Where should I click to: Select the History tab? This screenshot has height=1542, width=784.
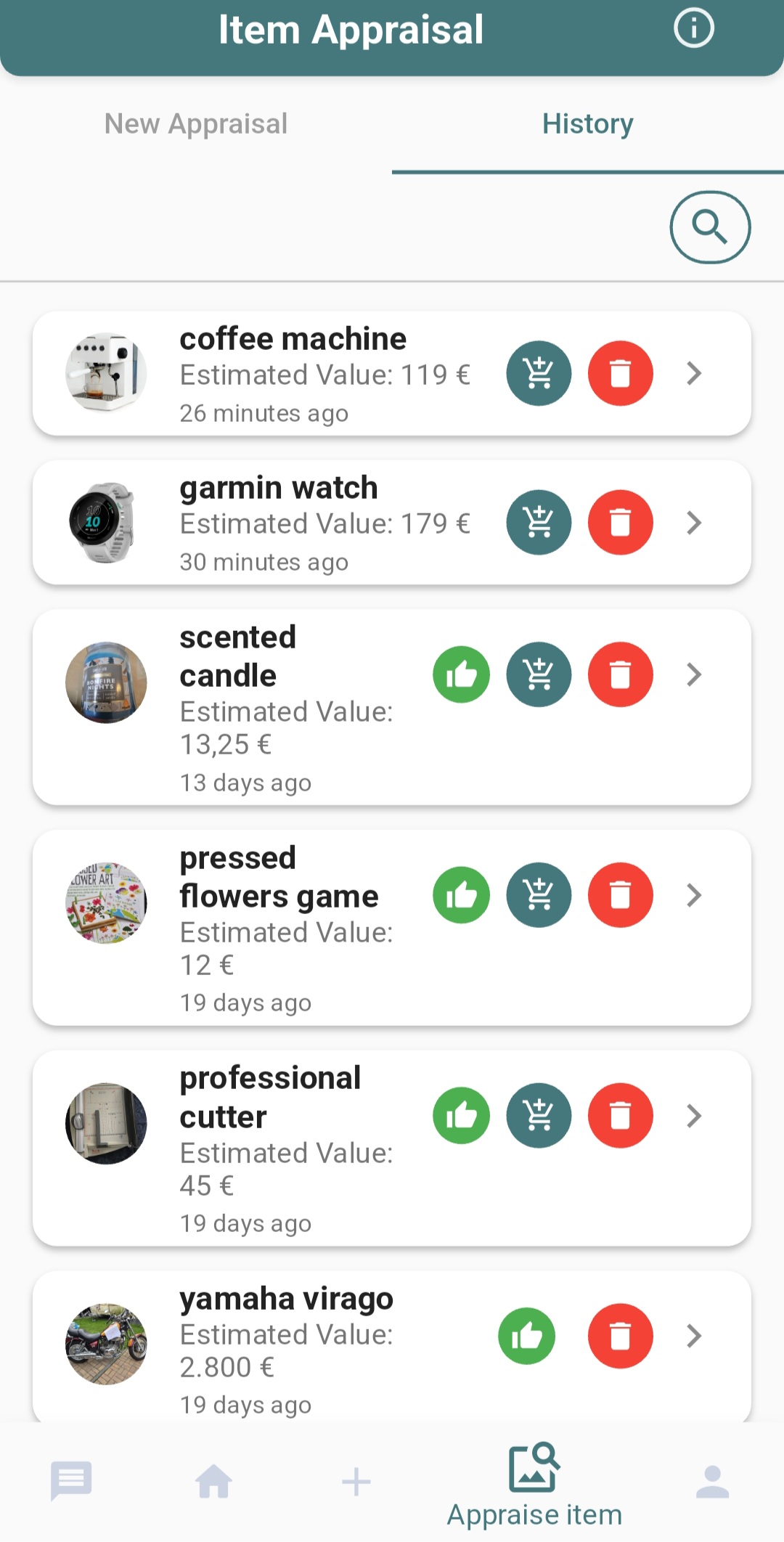point(587,124)
